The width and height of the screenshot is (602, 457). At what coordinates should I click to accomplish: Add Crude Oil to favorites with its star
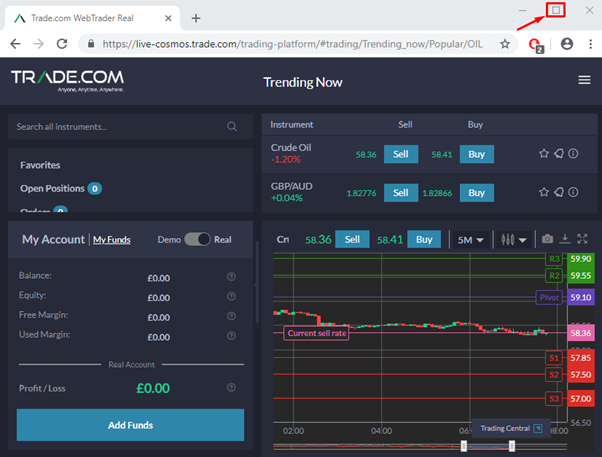(x=544, y=154)
